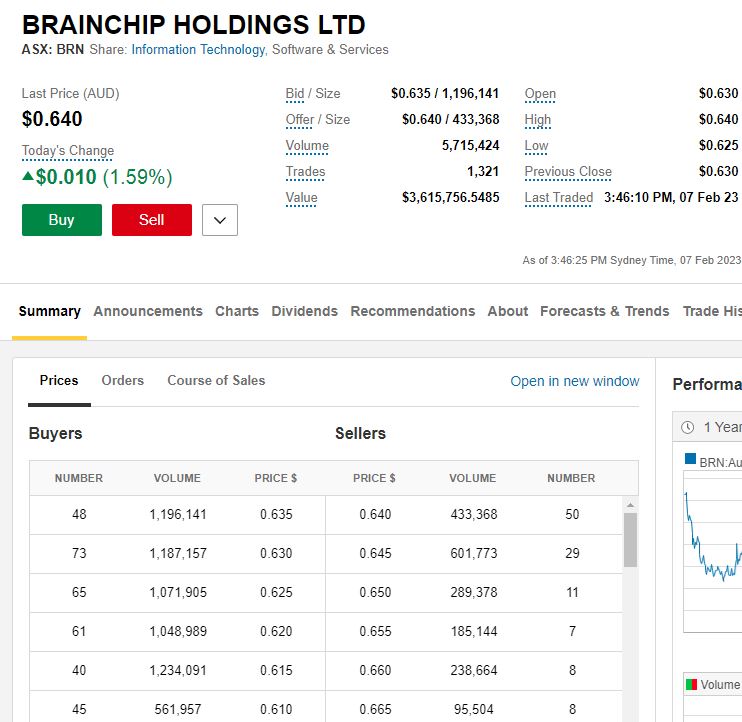Switch to the Announcements tab
Image resolution: width=742 pixels, height=722 pixels.
tap(148, 311)
